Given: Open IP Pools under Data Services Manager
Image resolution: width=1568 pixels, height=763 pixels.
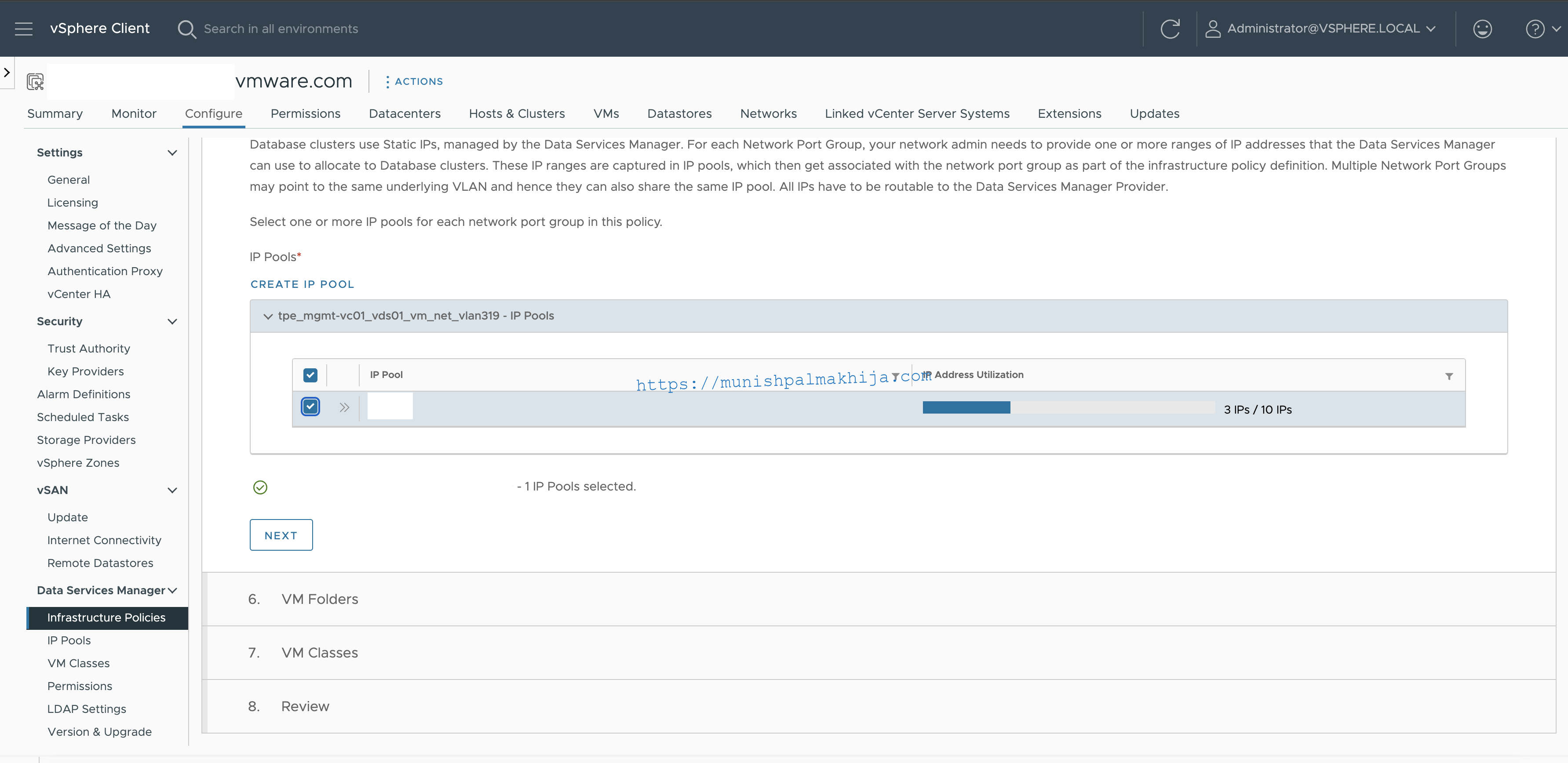Looking at the screenshot, I should pos(69,641).
